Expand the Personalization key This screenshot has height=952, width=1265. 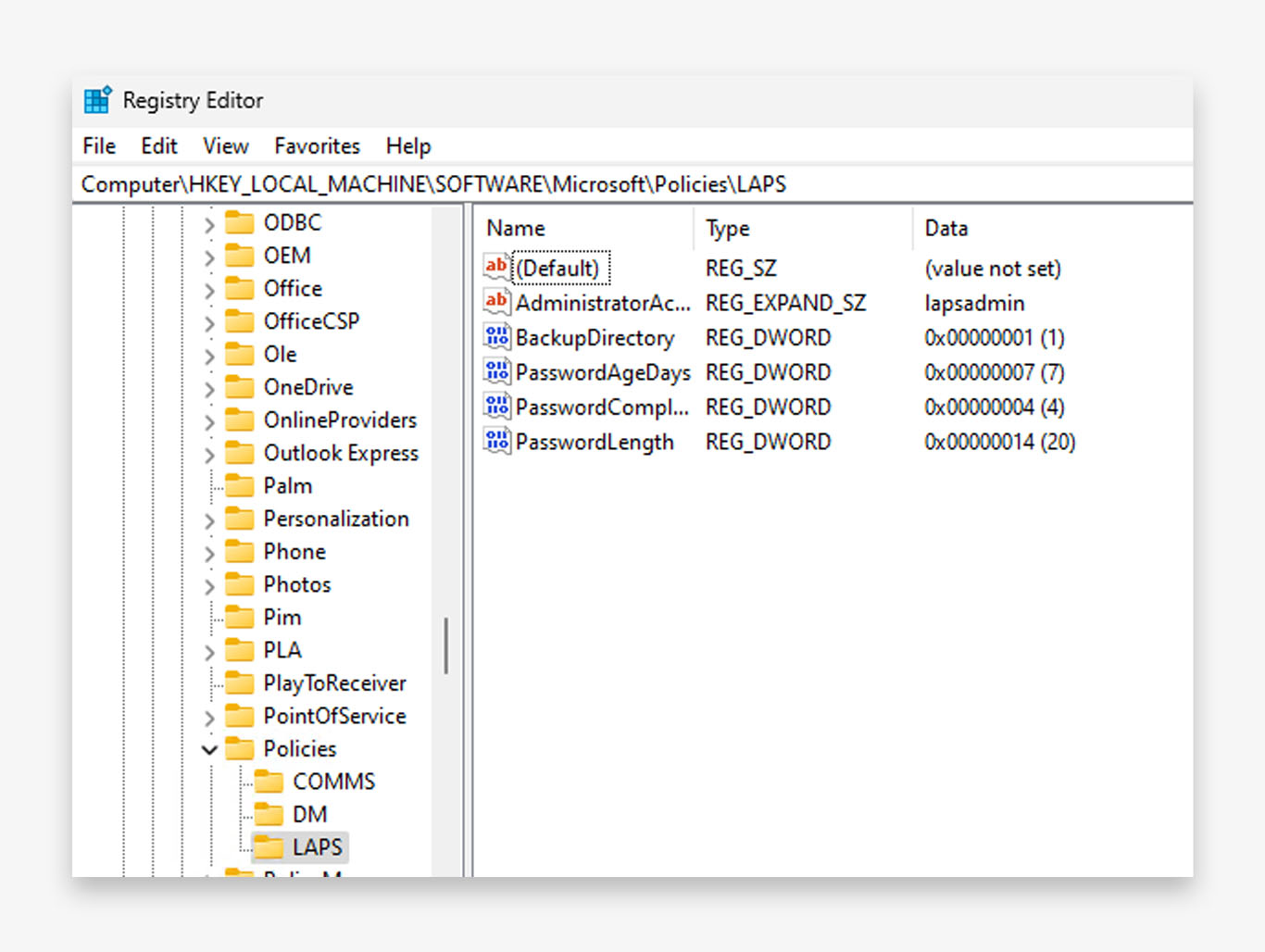209,520
